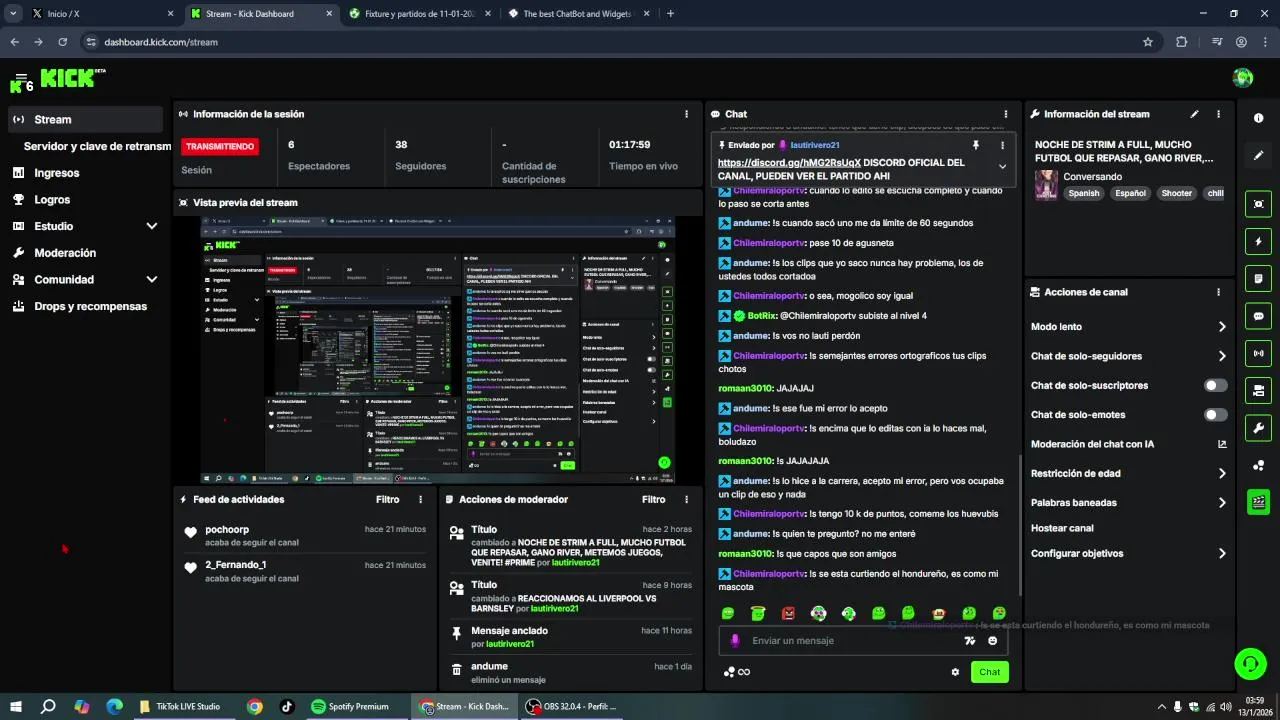Open options menu of Acciones de canal panel
The width and height of the screenshot is (1280, 720).
[1218, 292]
